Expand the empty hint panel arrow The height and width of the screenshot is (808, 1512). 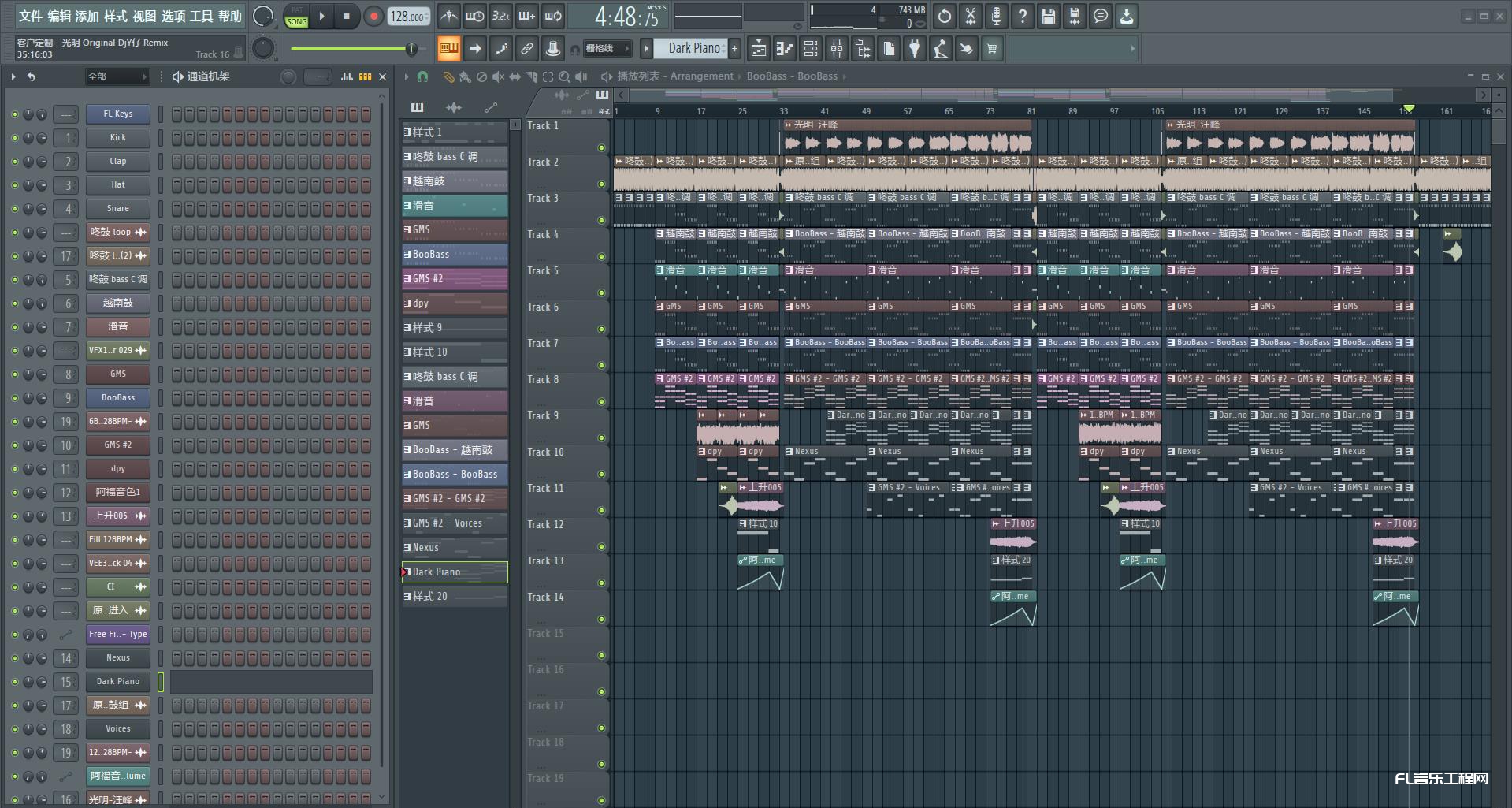1132,49
